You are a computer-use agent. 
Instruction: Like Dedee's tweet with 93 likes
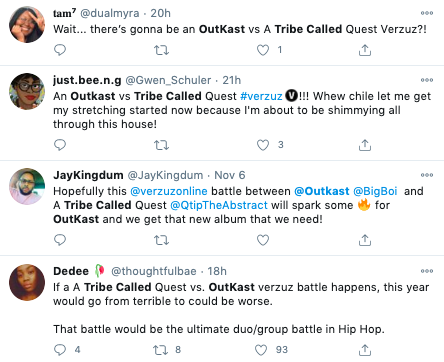[261, 350]
